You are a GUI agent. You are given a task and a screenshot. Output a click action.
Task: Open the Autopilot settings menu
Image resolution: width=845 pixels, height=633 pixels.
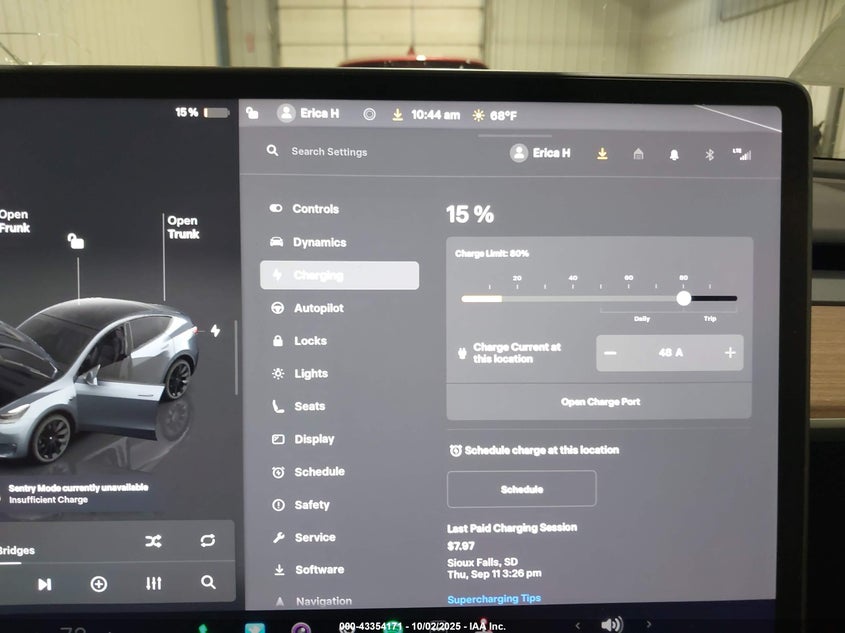[x=318, y=308]
